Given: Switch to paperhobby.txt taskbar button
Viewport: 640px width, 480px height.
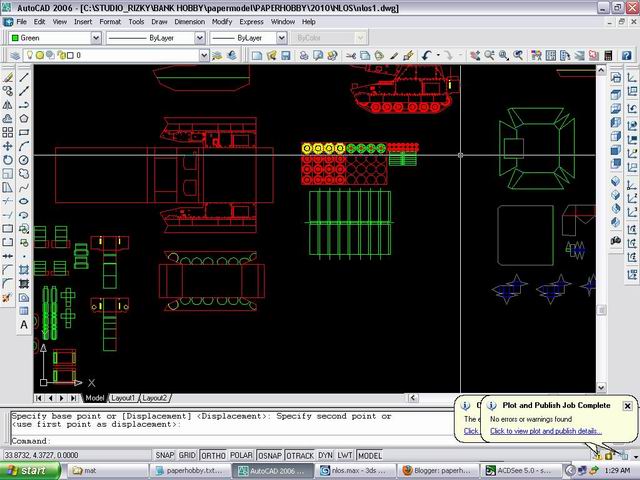Looking at the screenshot, I should [x=190, y=471].
